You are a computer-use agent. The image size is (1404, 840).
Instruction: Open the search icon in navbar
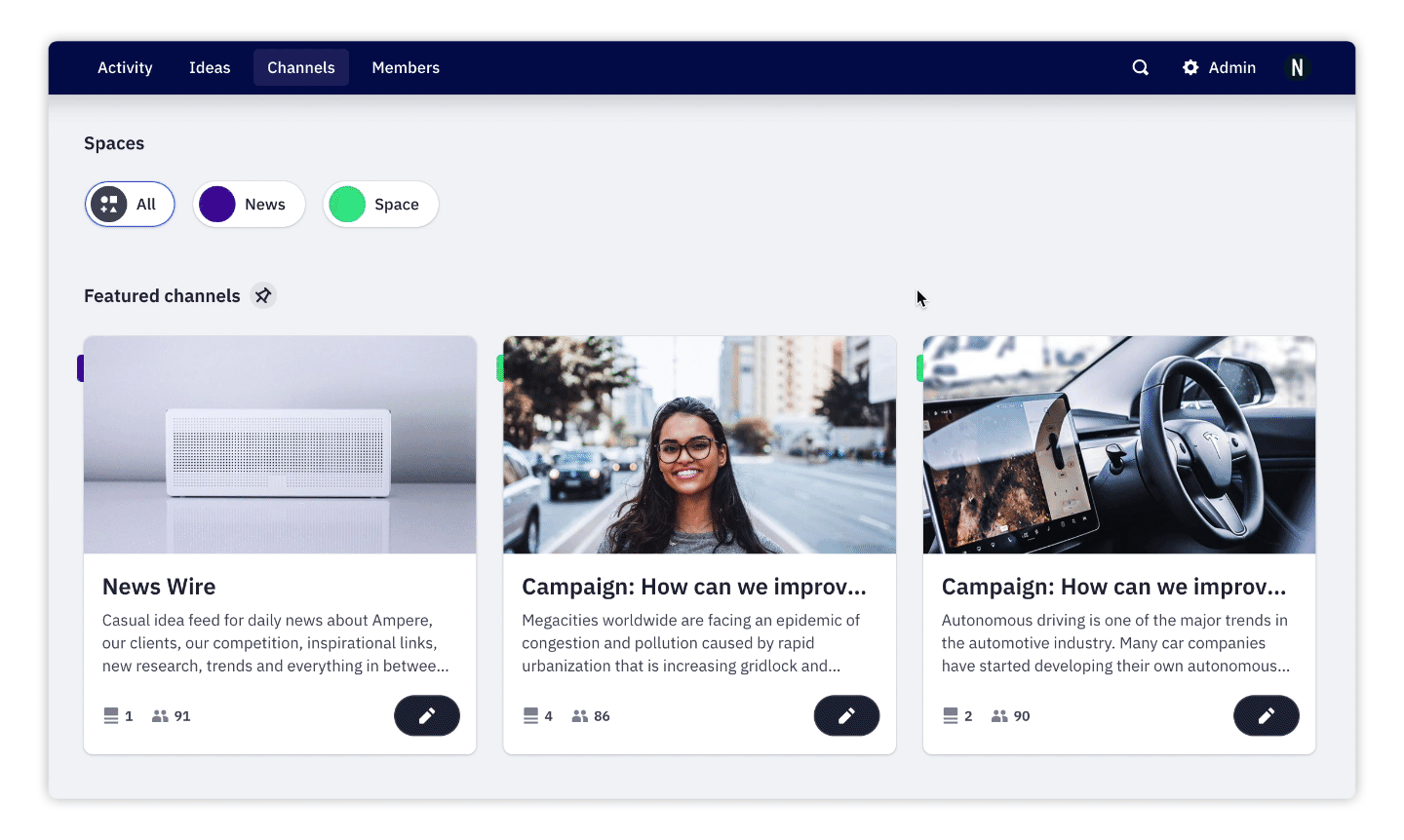click(x=1140, y=67)
